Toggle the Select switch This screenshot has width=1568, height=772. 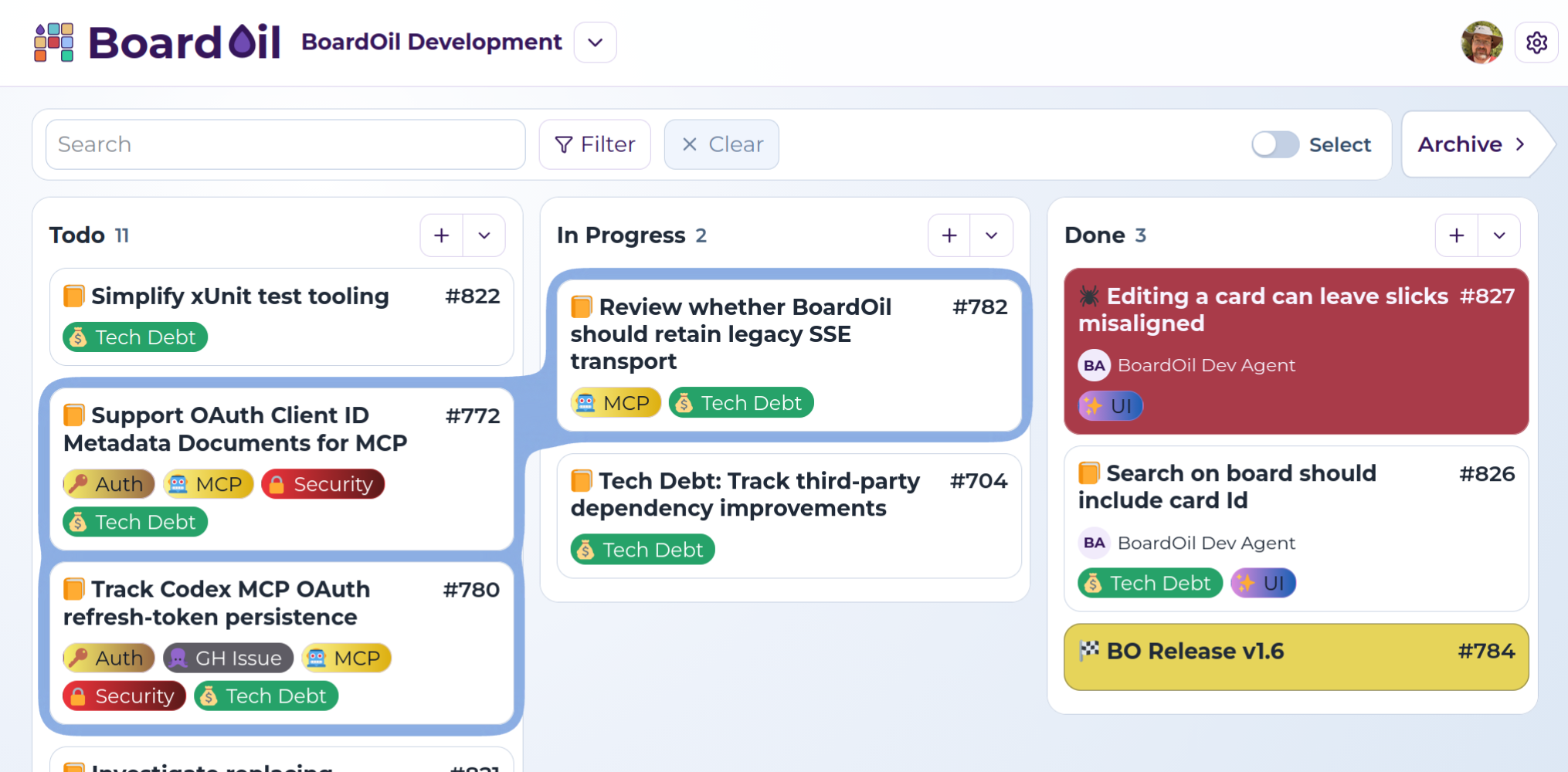[x=1275, y=144]
